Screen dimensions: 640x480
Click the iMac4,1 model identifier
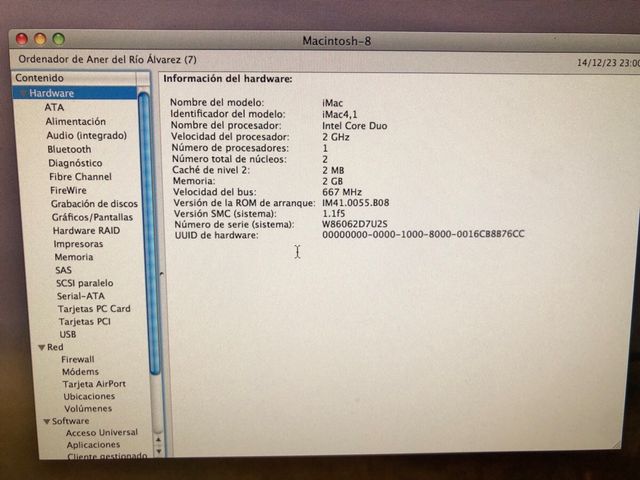[x=340, y=115]
